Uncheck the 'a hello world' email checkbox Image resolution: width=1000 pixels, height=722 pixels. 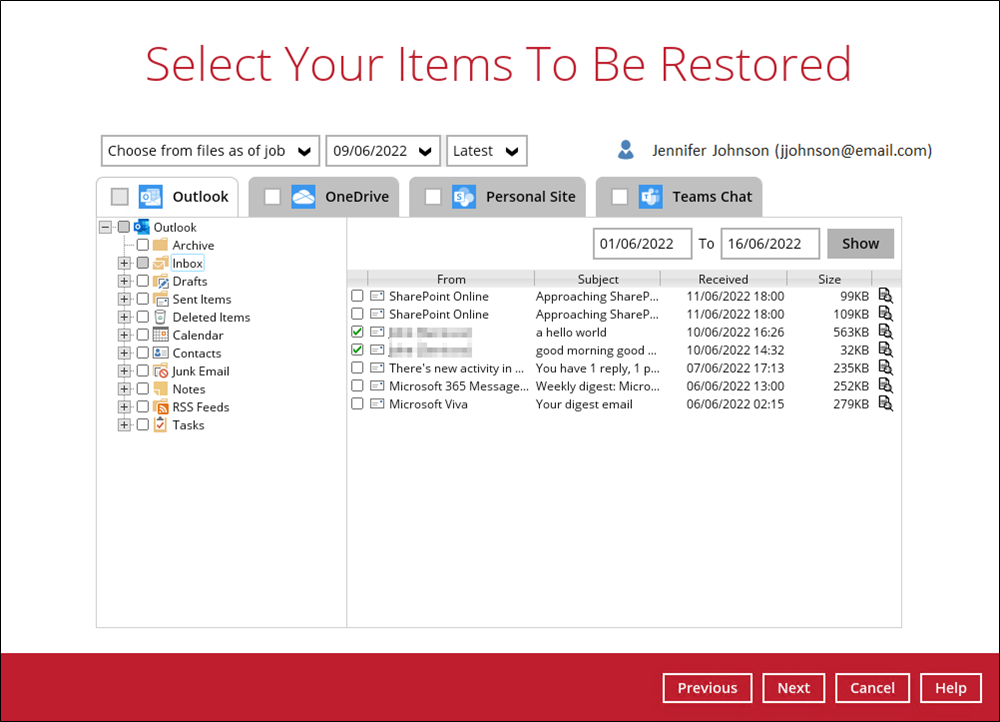(x=357, y=332)
